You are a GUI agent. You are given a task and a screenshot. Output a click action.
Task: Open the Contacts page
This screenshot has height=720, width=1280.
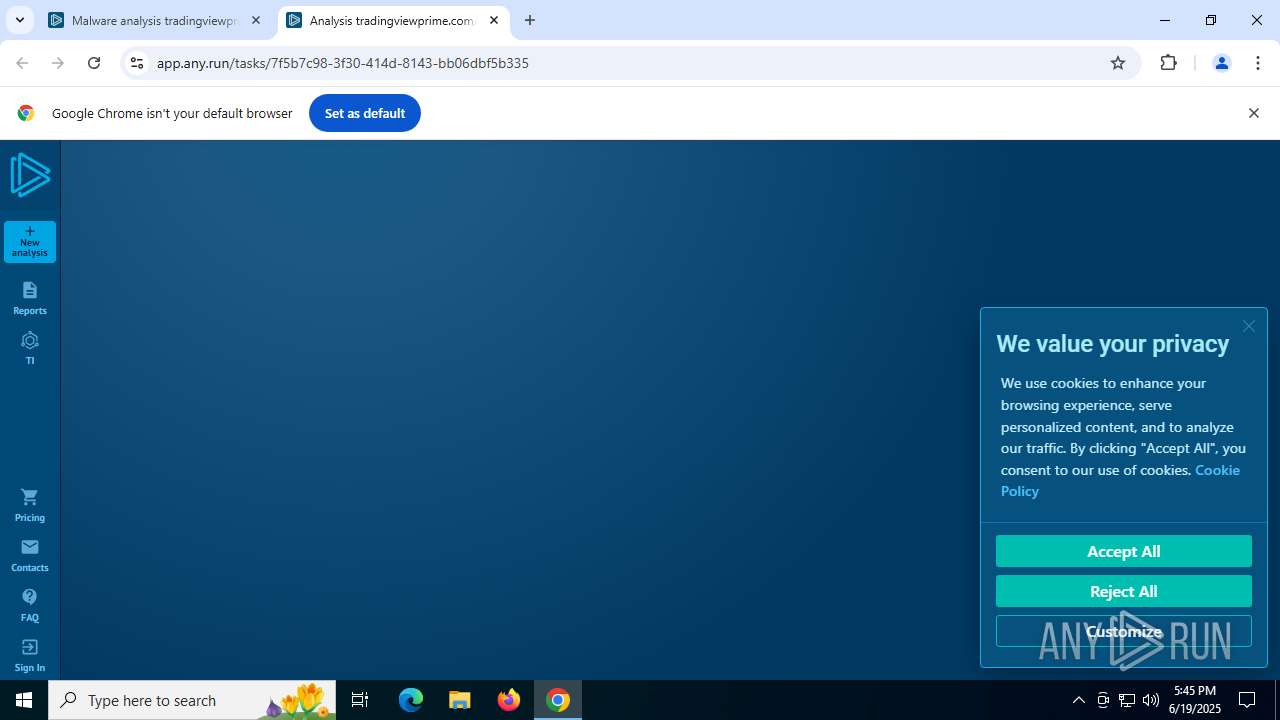click(30, 555)
